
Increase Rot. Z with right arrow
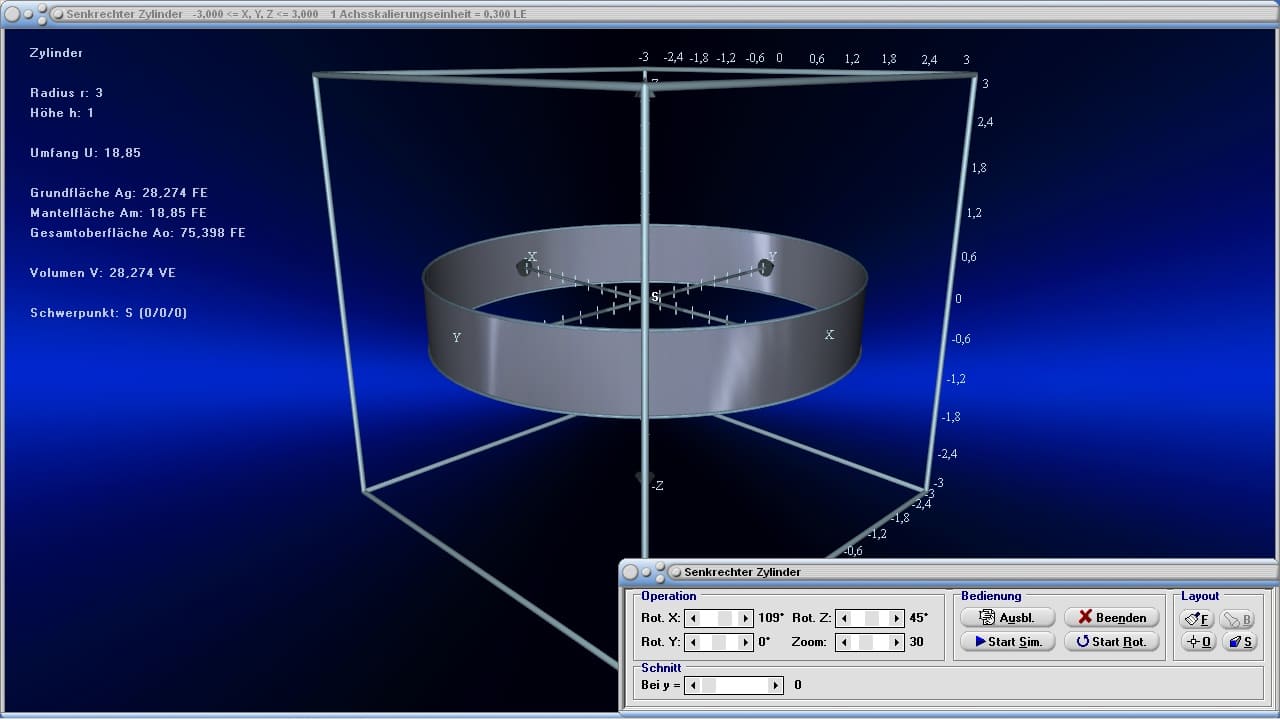coord(896,618)
